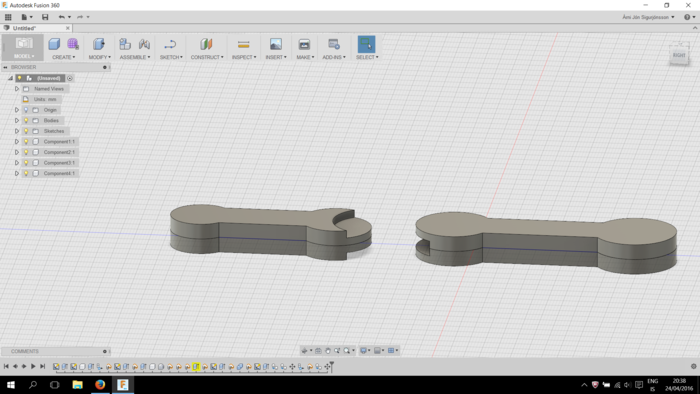
Task: Toggle visibility bulb of Sketches folder
Action: pos(26,131)
